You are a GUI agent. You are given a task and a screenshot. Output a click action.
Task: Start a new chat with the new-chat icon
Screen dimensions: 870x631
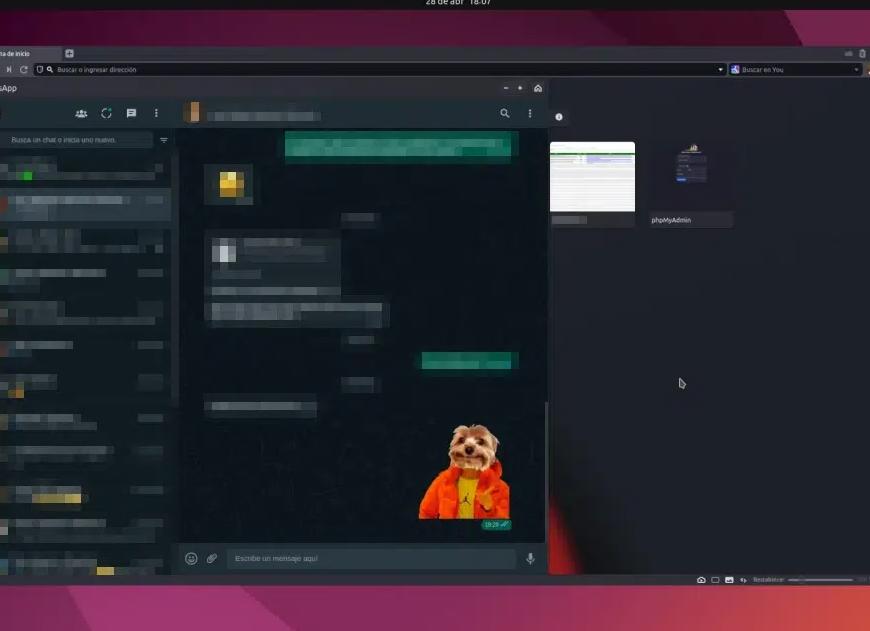pyautogui.click(x=131, y=113)
